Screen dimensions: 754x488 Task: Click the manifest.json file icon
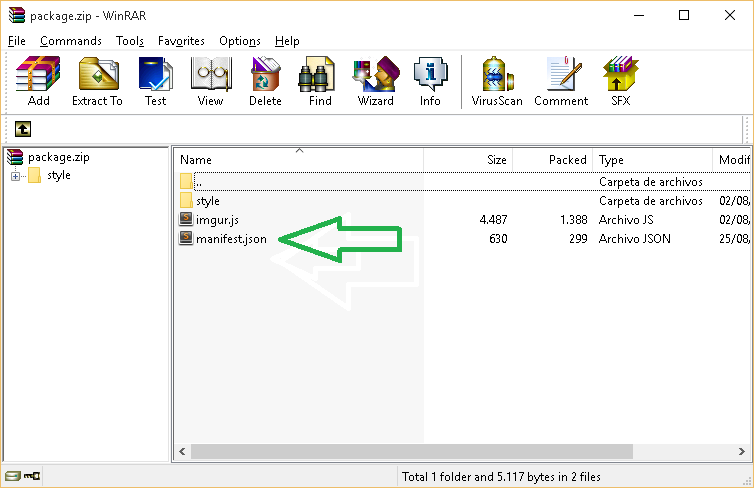pyautogui.click(x=186, y=238)
